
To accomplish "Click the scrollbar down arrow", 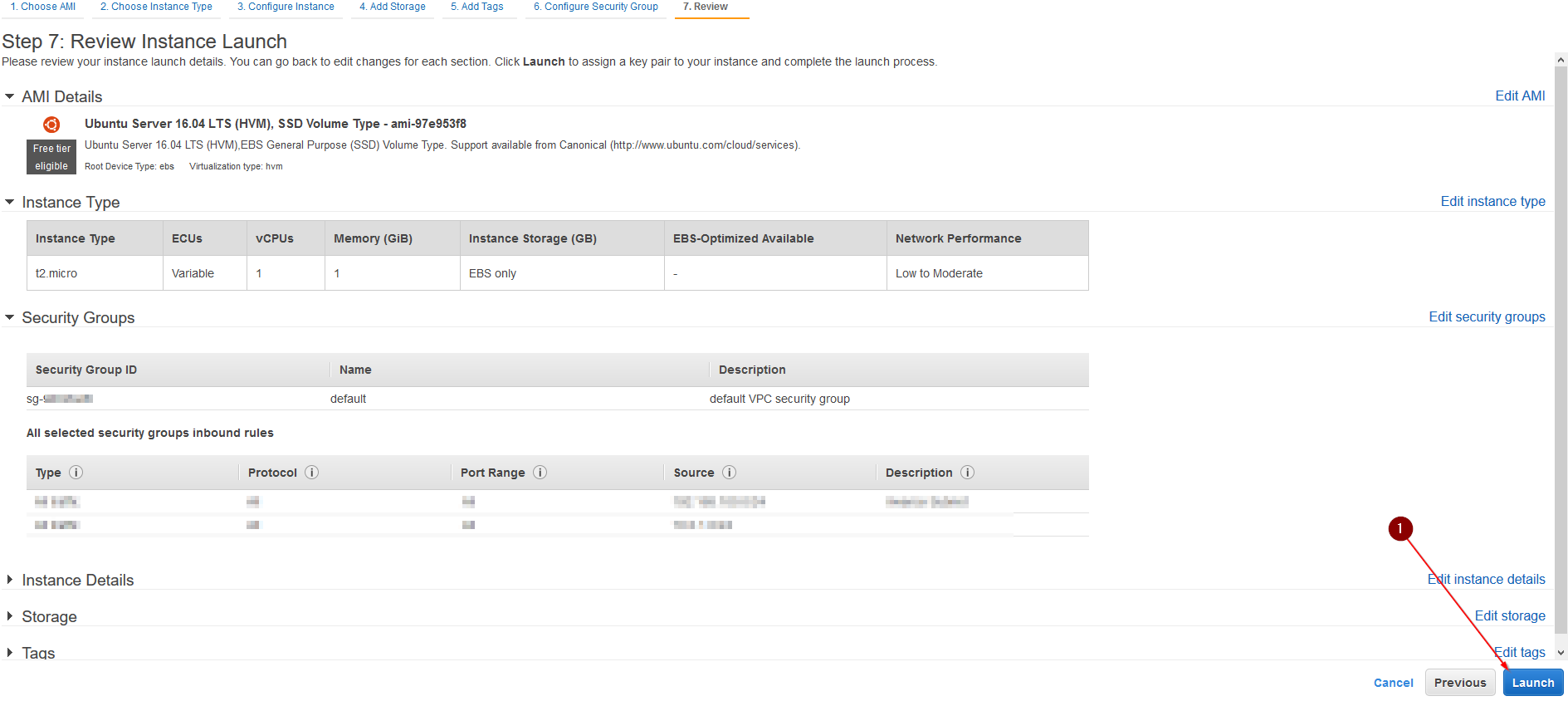I will pyautogui.click(x=1561, y=653).
